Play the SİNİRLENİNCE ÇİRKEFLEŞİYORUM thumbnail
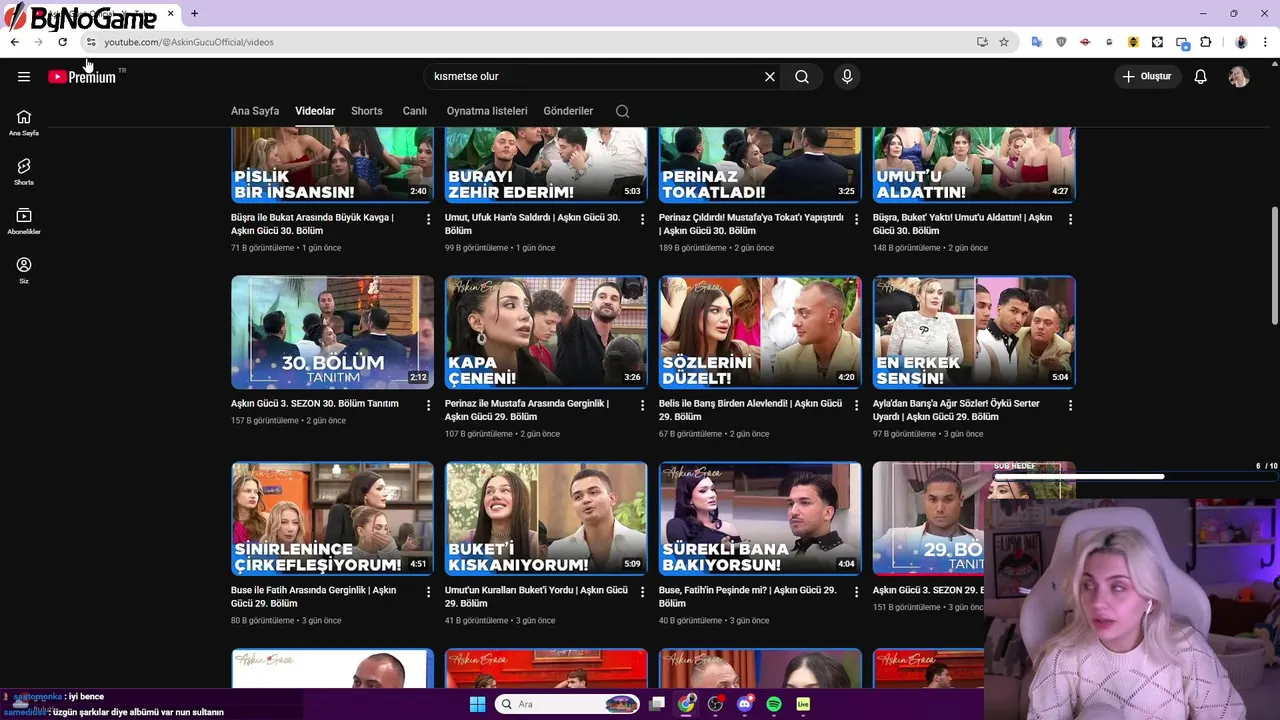This screenshot has width=1280, height=720. pyautogui.click(x=332, y=519)
